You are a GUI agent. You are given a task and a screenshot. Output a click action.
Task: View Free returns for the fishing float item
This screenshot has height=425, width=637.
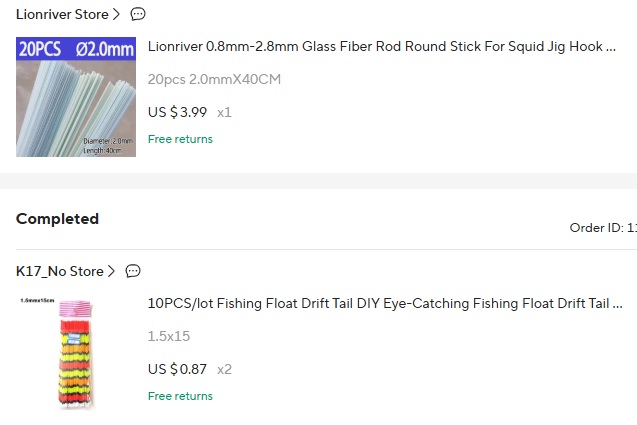180,396
